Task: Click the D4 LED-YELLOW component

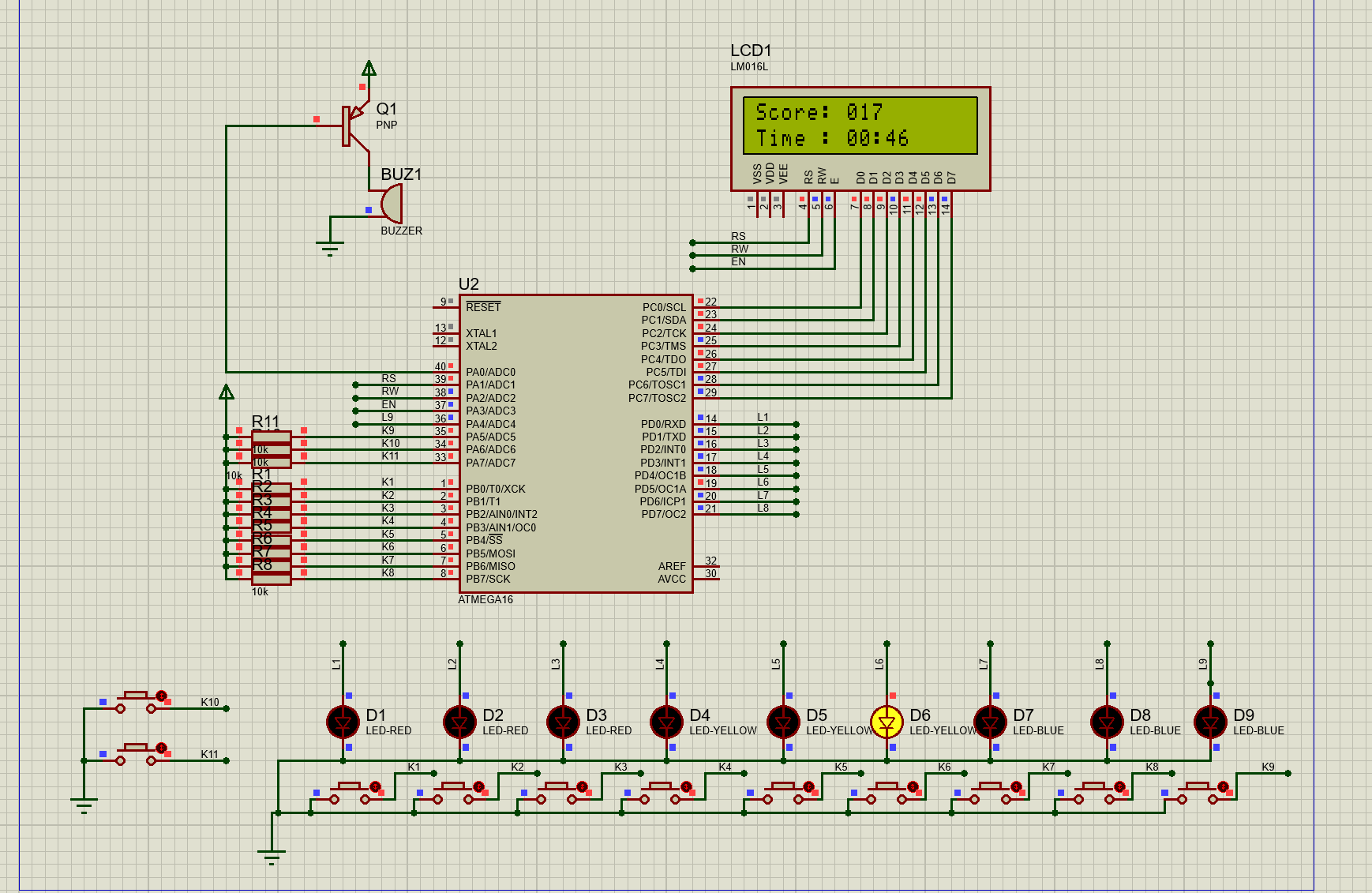Action: click(x=668, y=721)
